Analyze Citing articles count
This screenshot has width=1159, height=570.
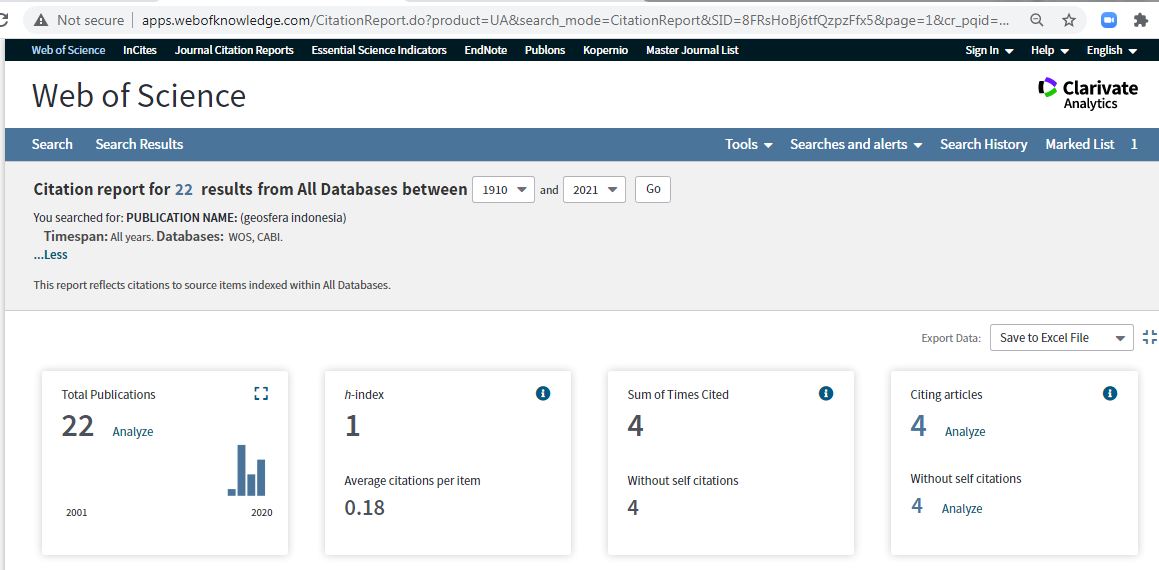(x=965, y=432)
